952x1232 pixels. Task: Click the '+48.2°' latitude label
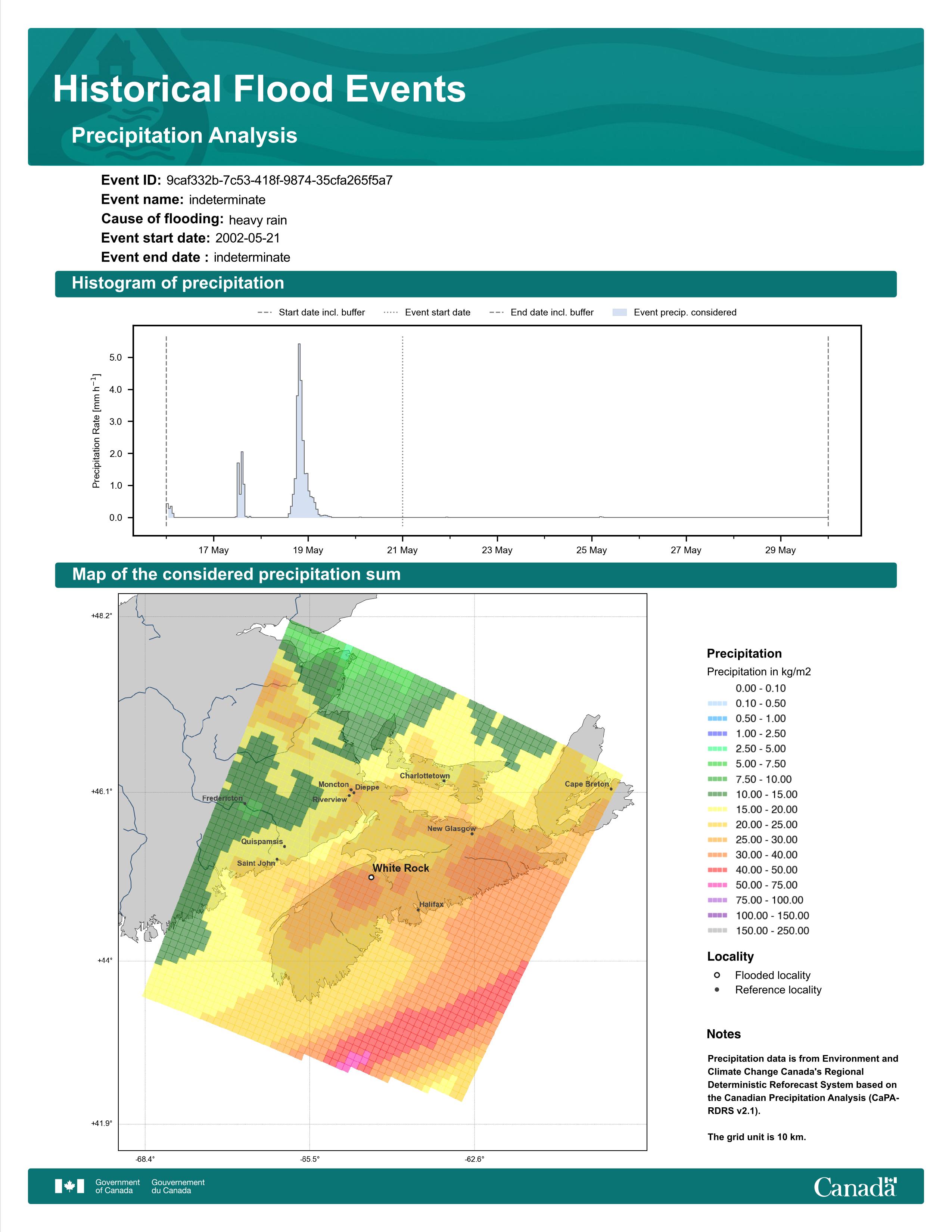pos(102,616)
